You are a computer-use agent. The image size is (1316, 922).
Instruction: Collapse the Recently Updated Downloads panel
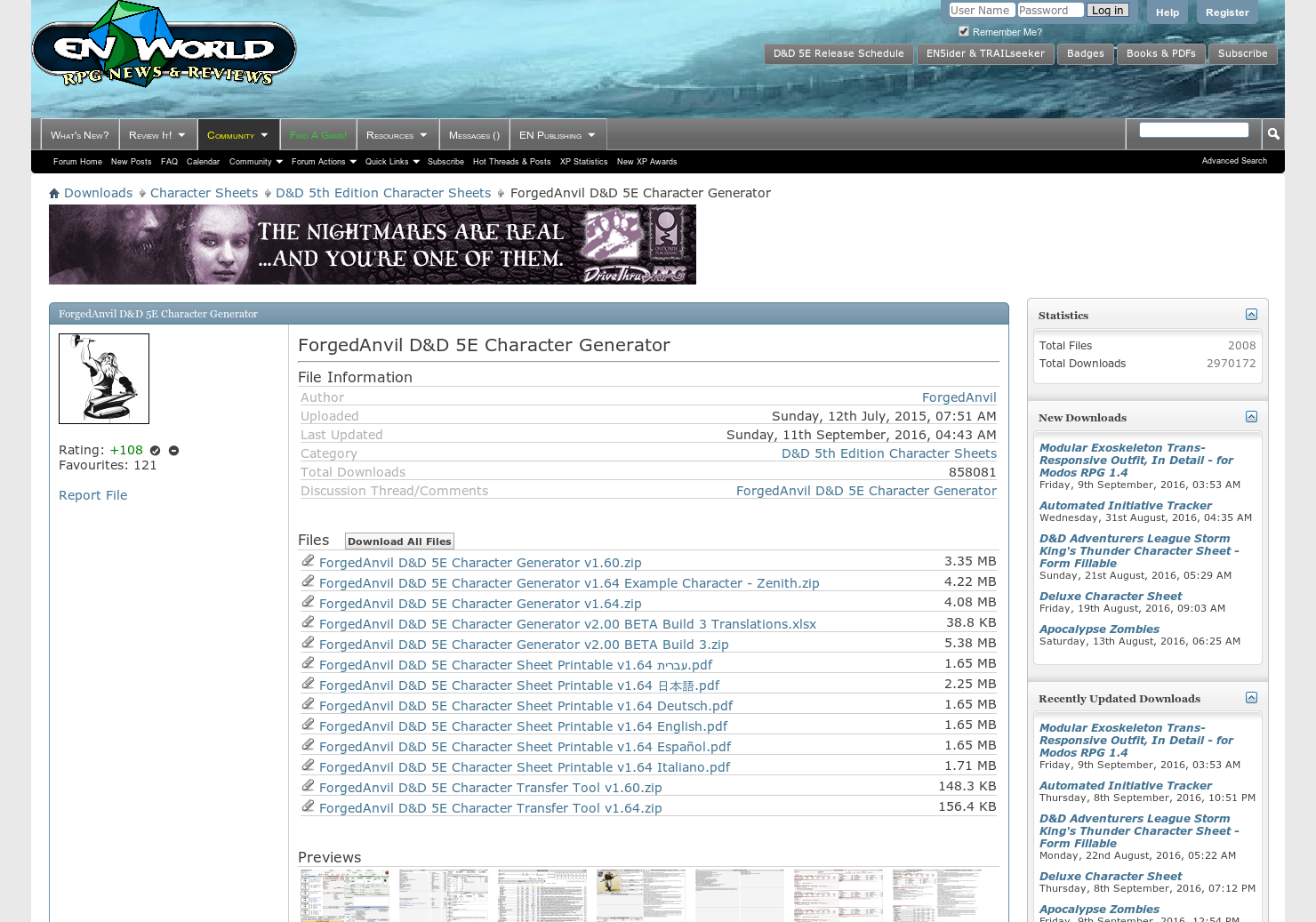tap(1251, 698)
